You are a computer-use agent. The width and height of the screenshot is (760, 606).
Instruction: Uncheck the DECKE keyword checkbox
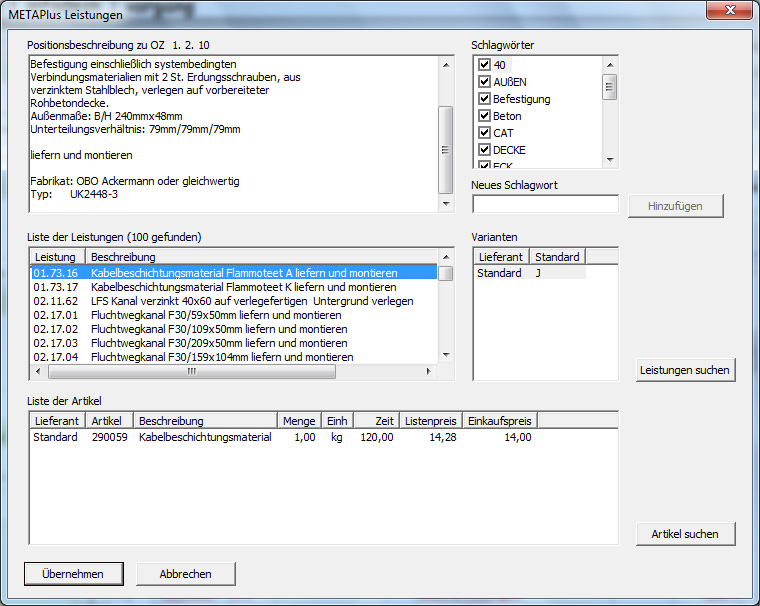[x=484, y=149]
